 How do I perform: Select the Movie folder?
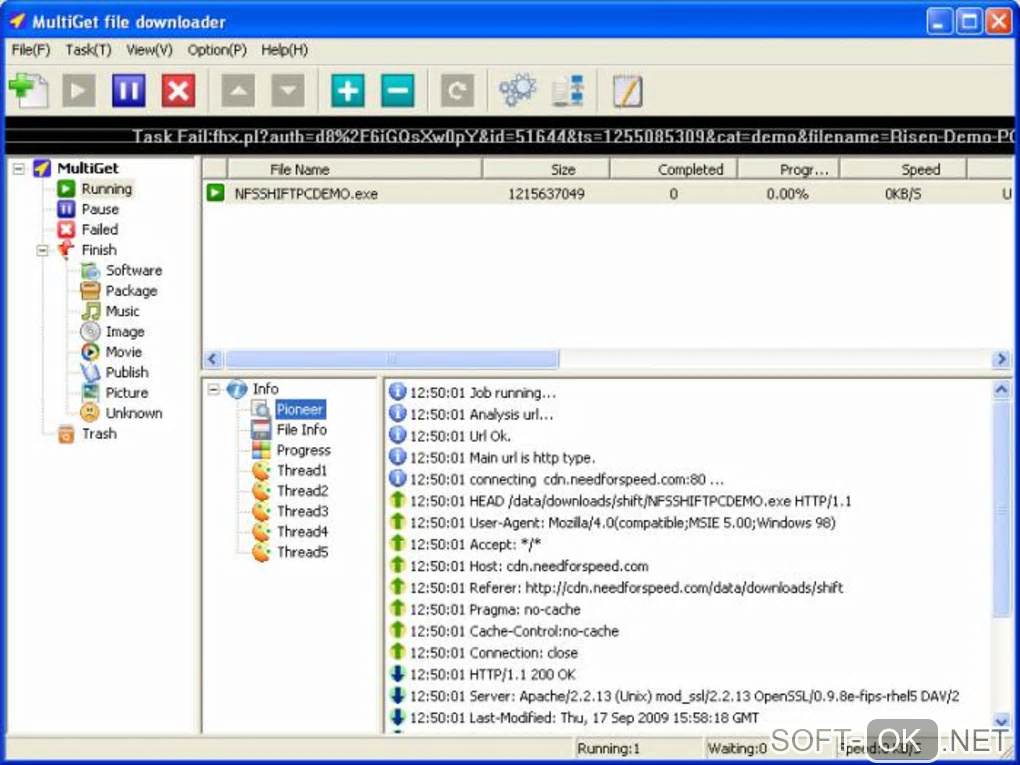click(x=124, y=352)
